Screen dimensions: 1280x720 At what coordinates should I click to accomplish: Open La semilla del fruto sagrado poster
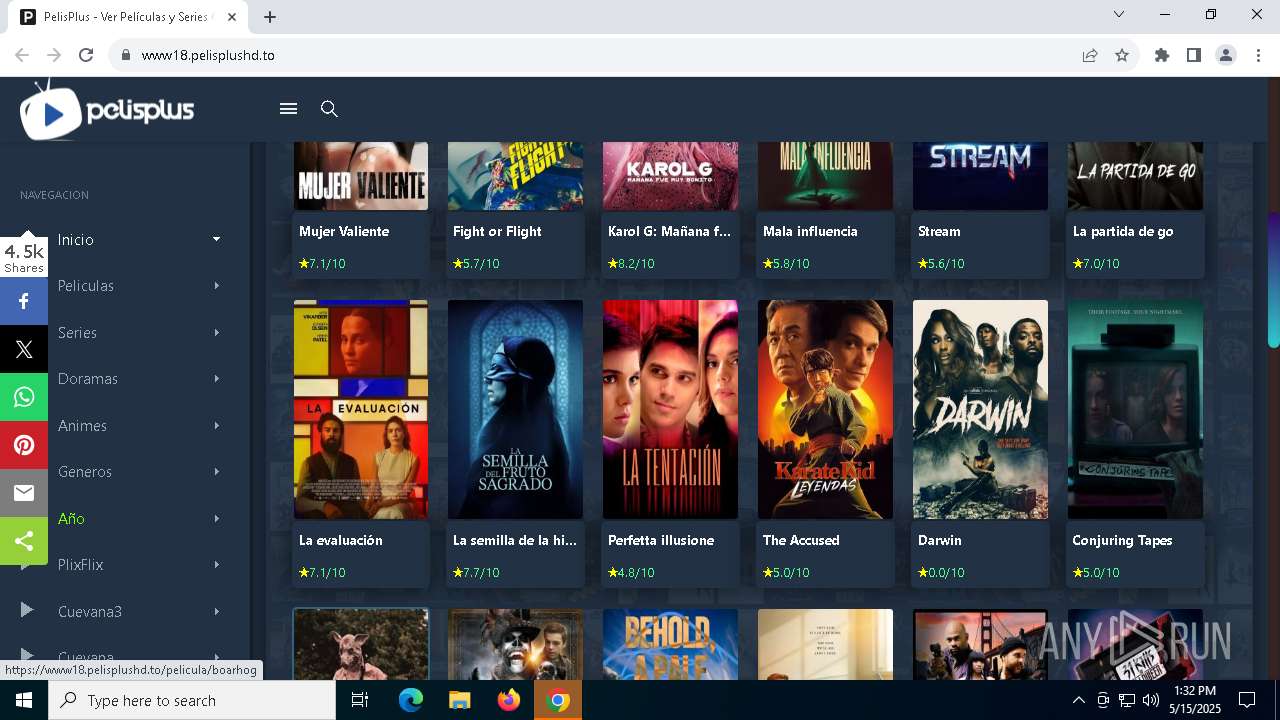515,409
